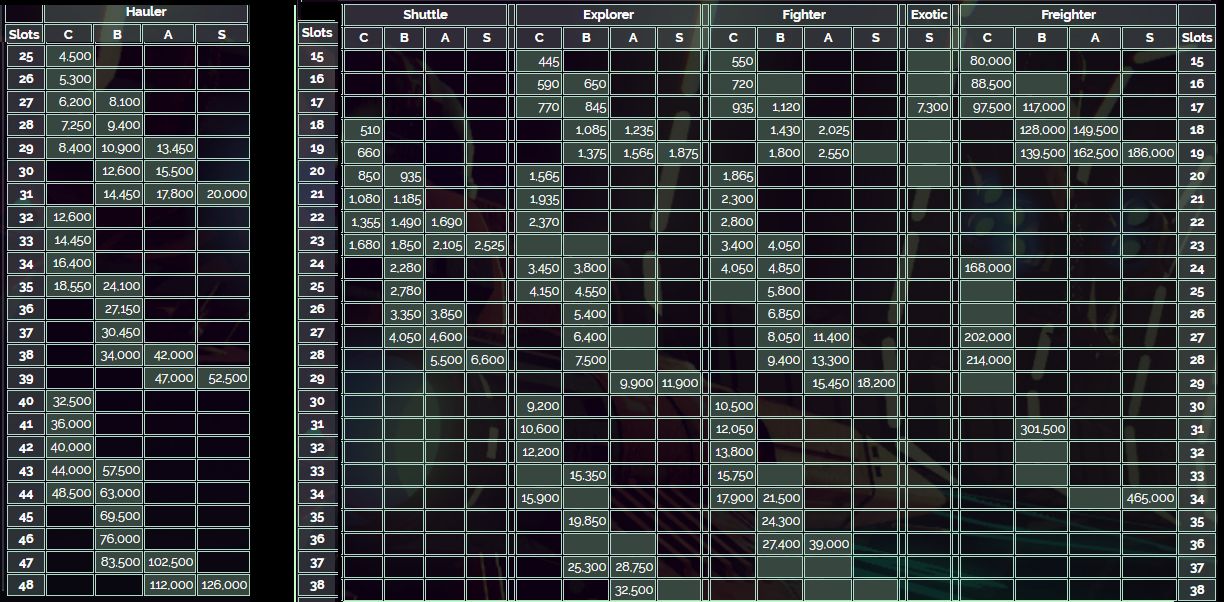Click the Hauler value 13,450
Image resolution: width=1224 pixels, height=602 pixels.
(x=169, y=148)
